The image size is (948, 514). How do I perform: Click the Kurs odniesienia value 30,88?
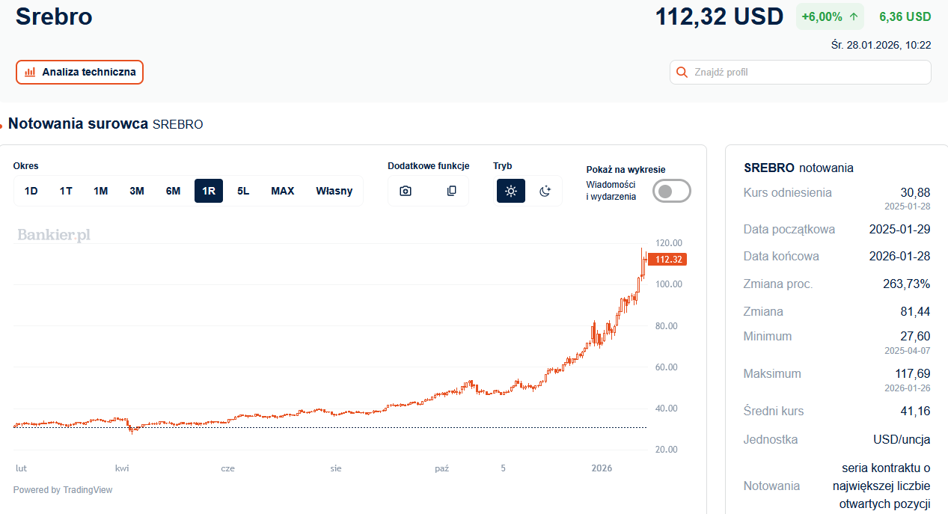pos(915,193)
